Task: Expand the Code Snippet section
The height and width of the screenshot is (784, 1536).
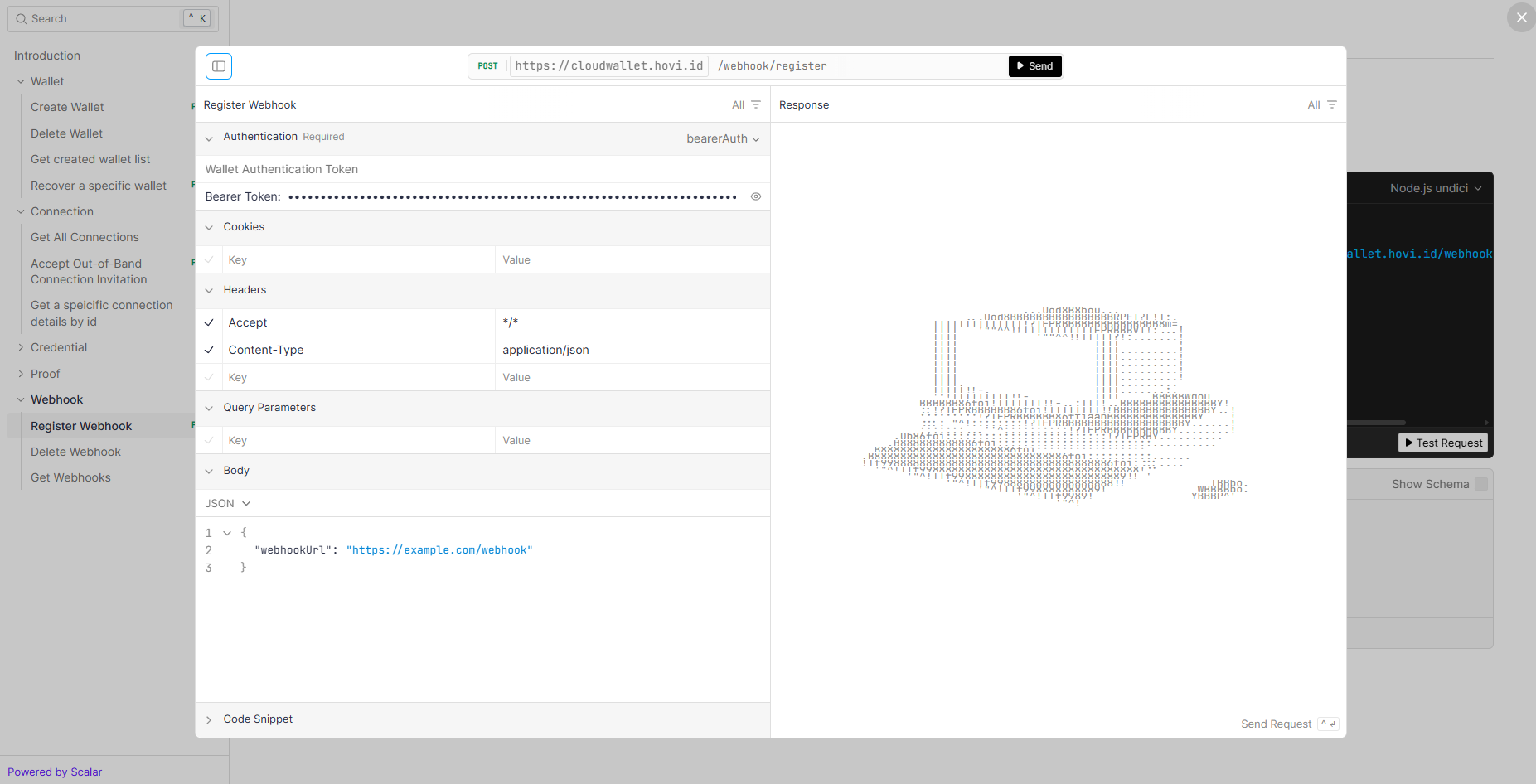Action: (x=258, y=719)
